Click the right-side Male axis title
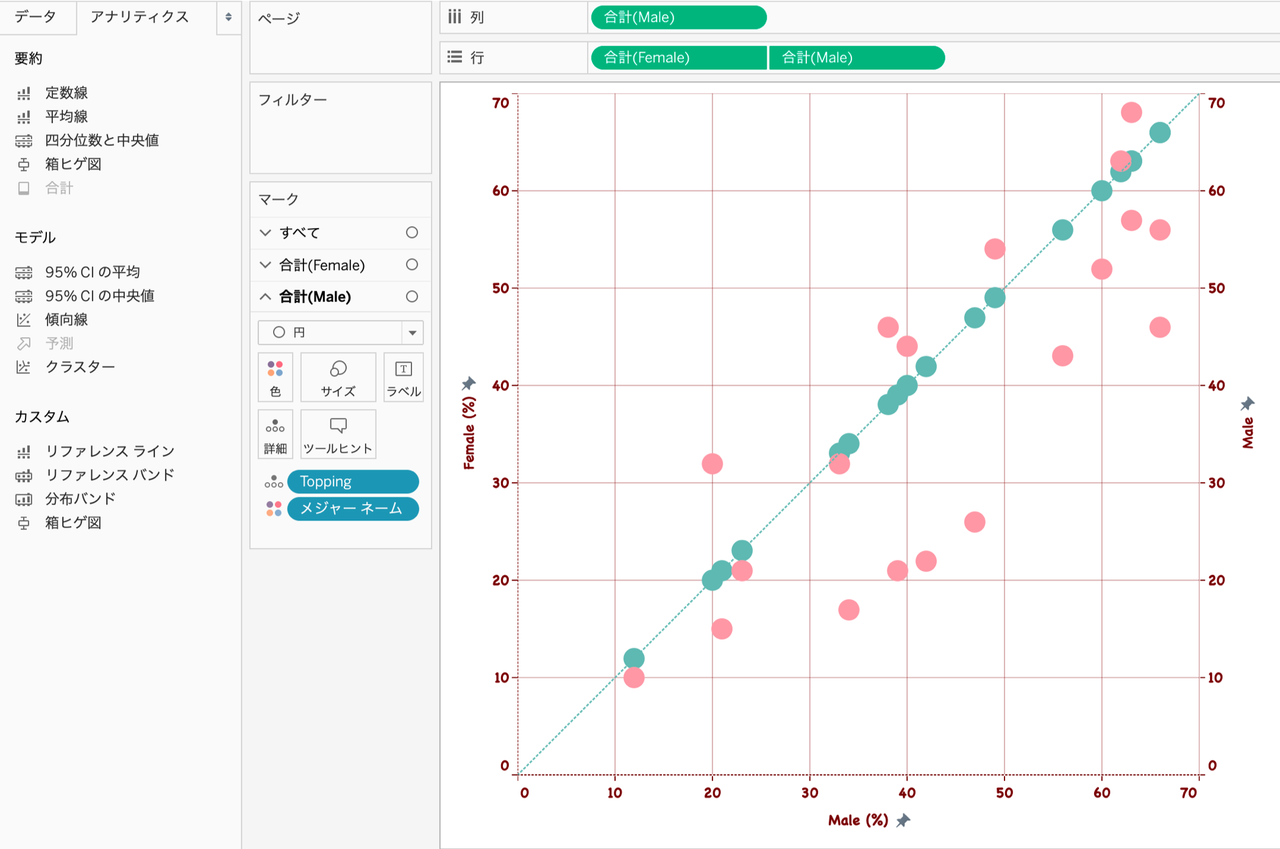 pos(1247,433)
